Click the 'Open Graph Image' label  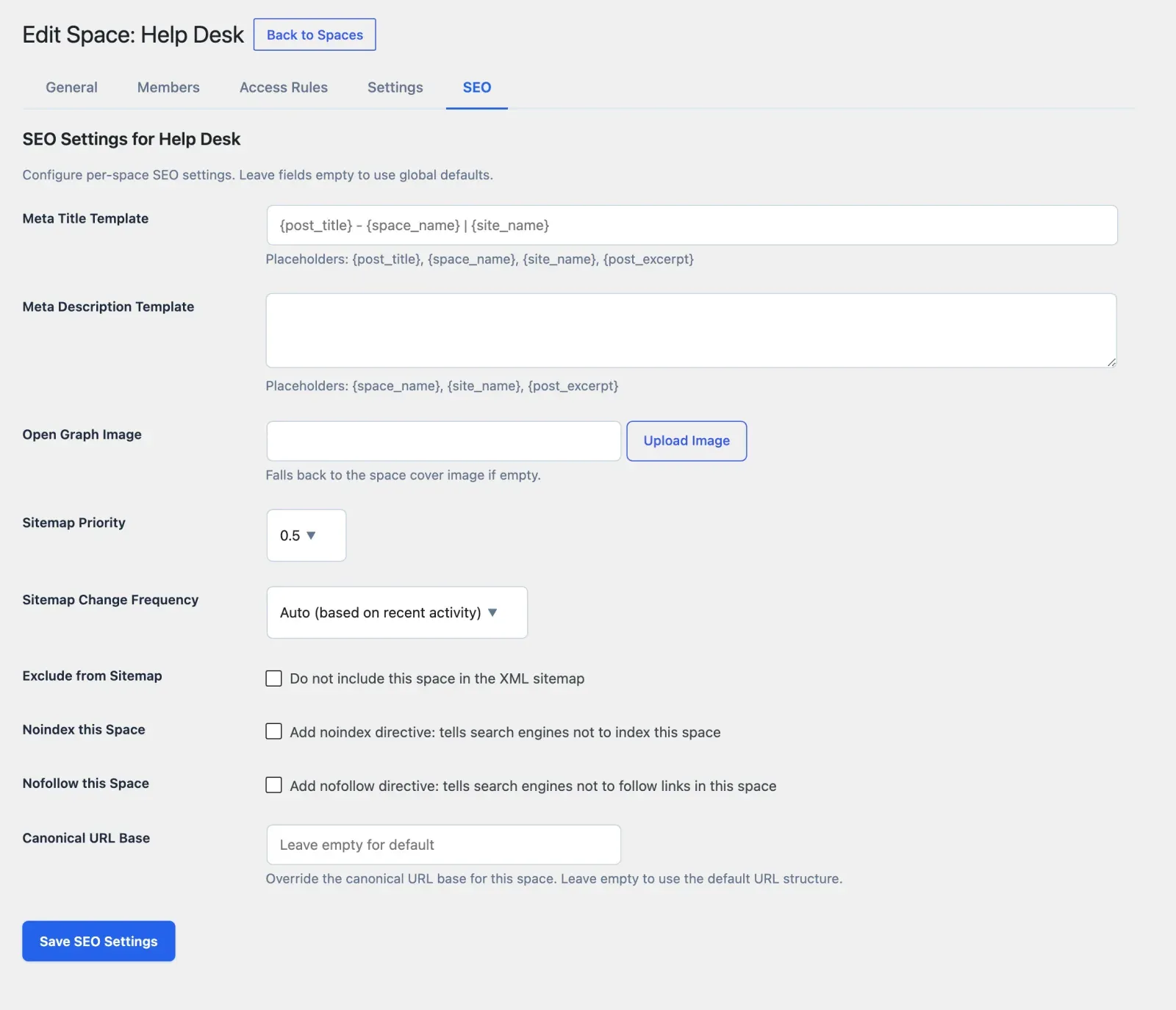pyautogui.click(x=82, y=434)
